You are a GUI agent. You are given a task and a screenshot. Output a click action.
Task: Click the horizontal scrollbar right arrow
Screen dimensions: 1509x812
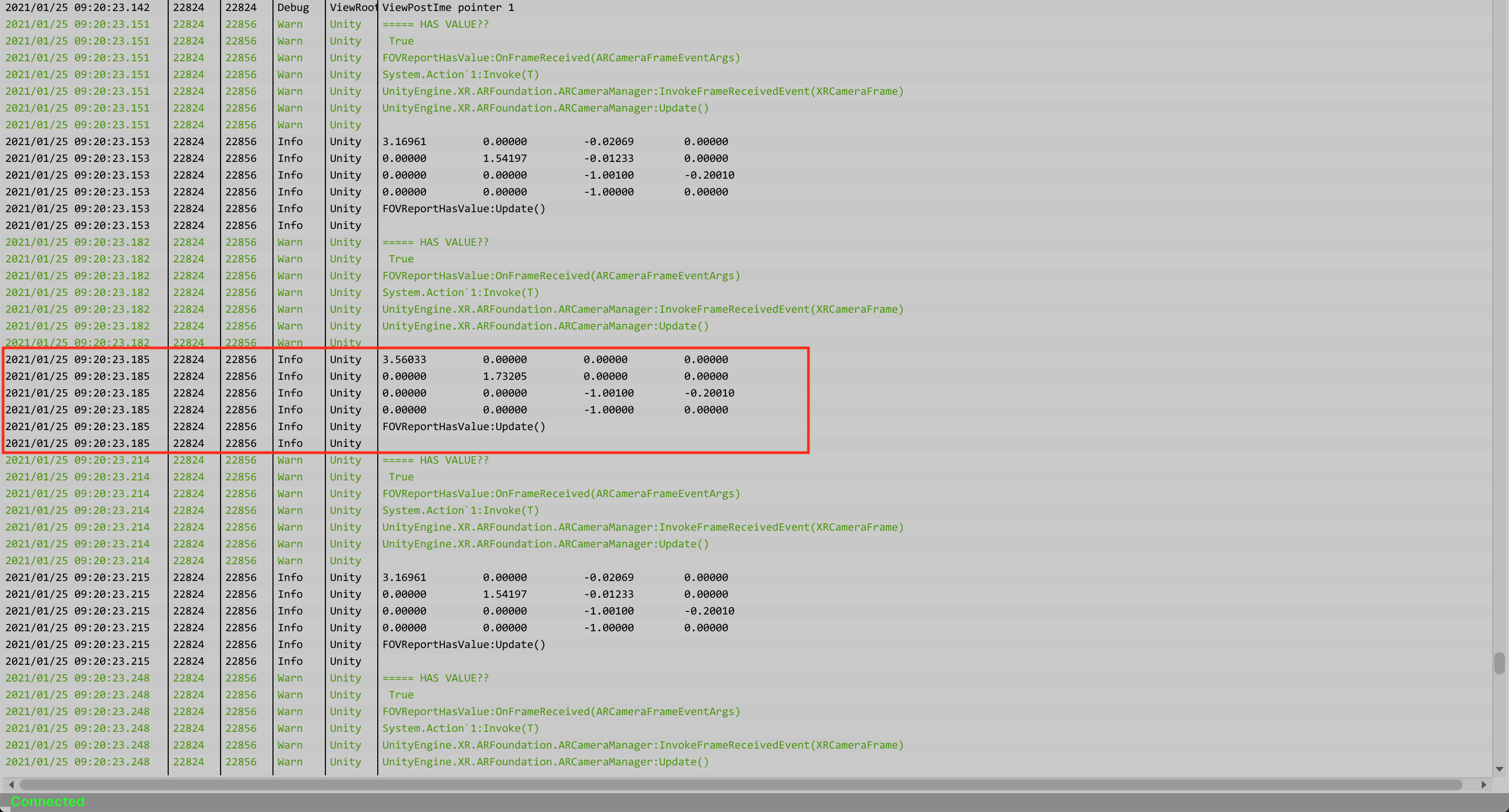coord(1483,784)
